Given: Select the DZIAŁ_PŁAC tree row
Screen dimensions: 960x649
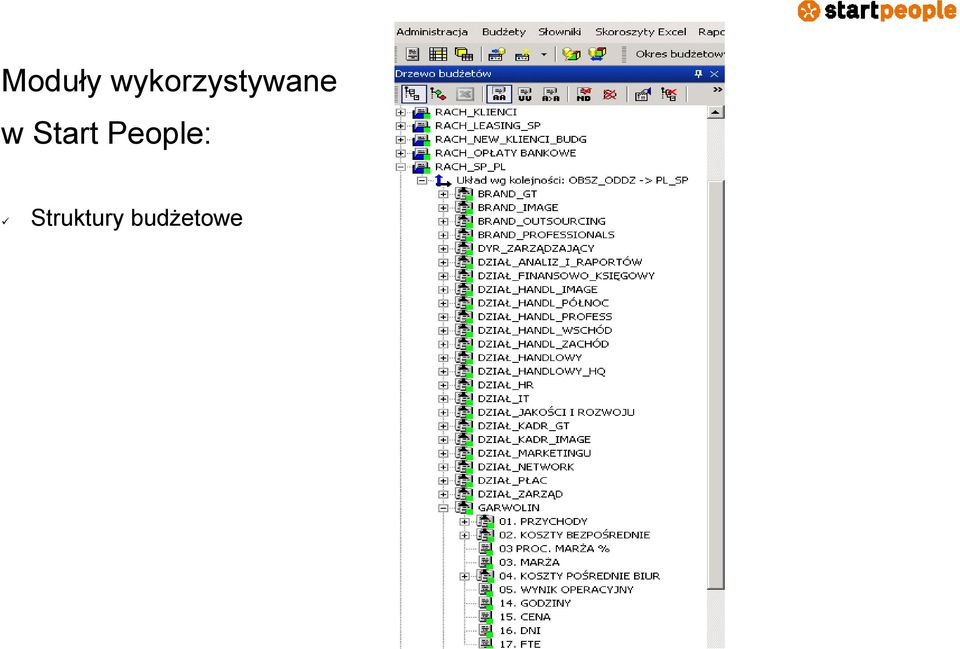Looking at the screenshot, I should point(512,481).
